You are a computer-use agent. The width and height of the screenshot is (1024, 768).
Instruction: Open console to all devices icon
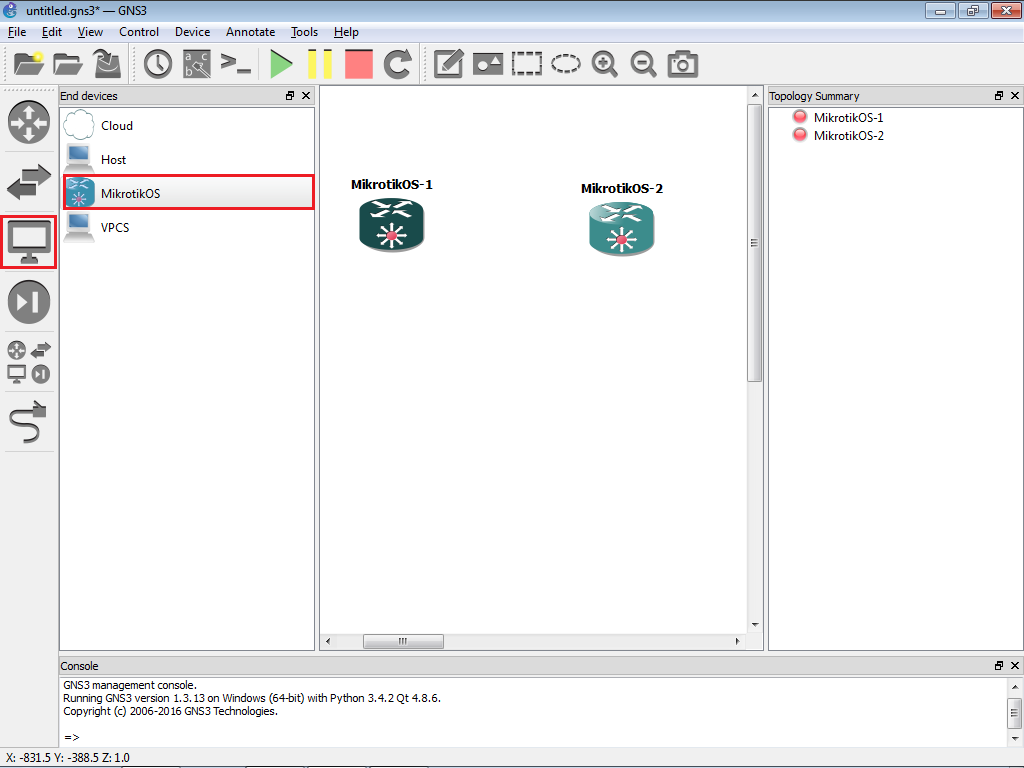(236, 64)
